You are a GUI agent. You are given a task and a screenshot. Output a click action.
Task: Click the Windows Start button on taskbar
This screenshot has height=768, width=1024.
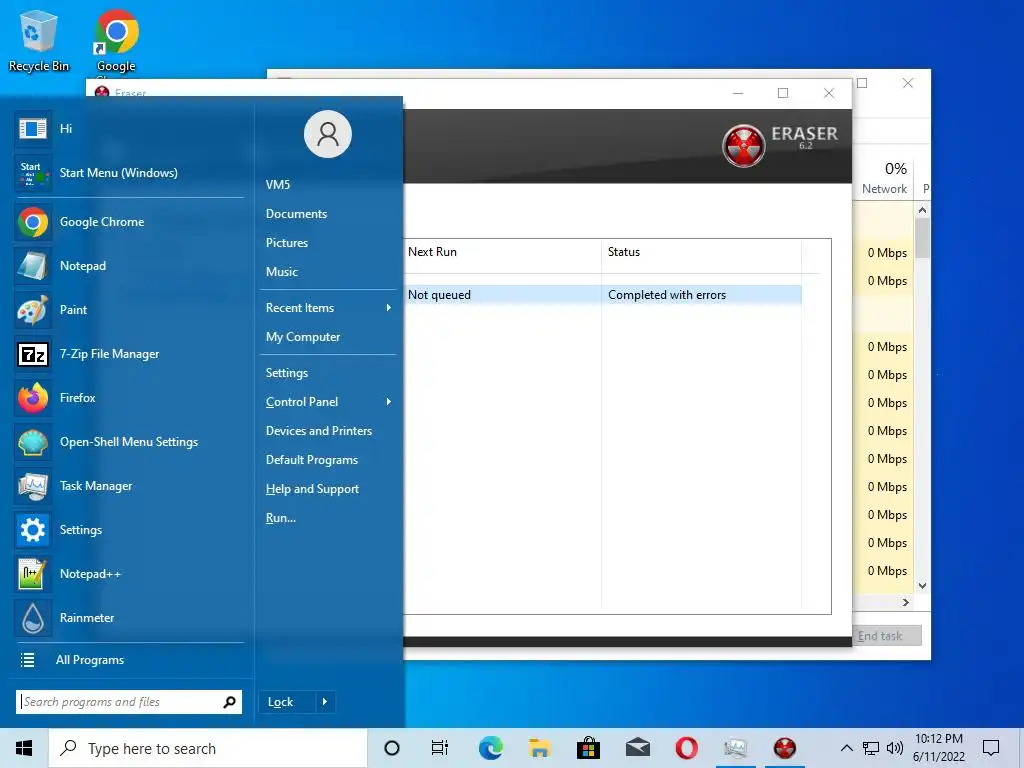coord(24,748)
